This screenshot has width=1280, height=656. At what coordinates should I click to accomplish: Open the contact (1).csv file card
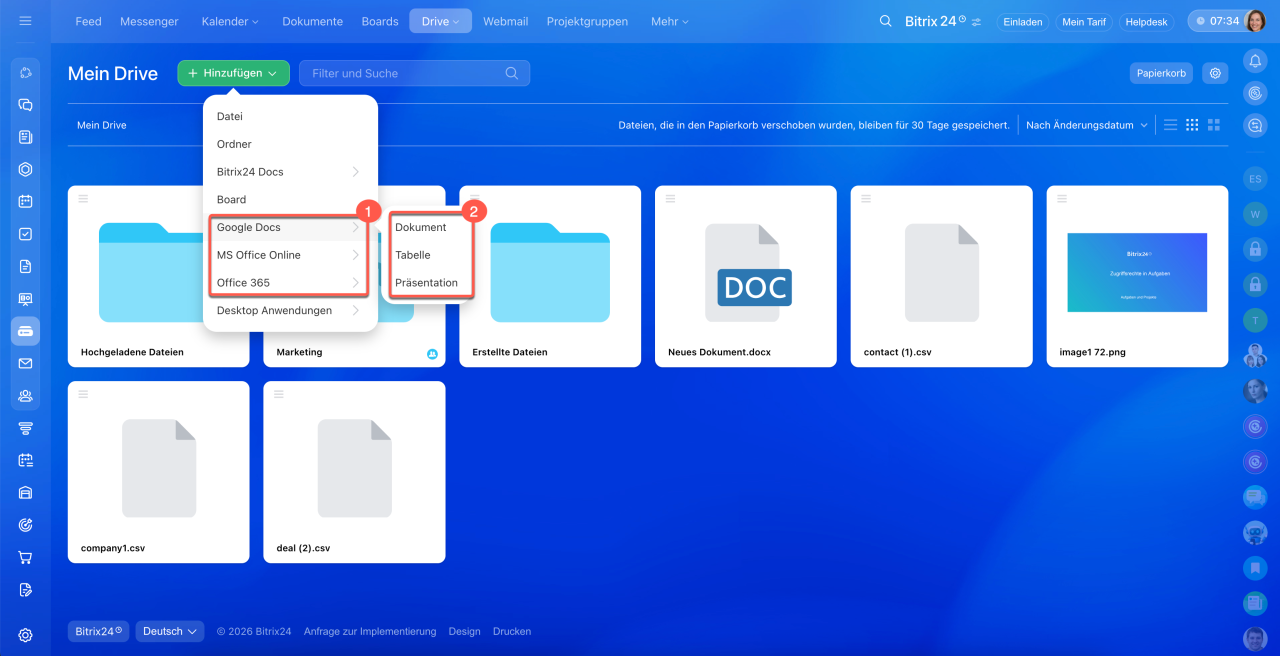[941, 276]
